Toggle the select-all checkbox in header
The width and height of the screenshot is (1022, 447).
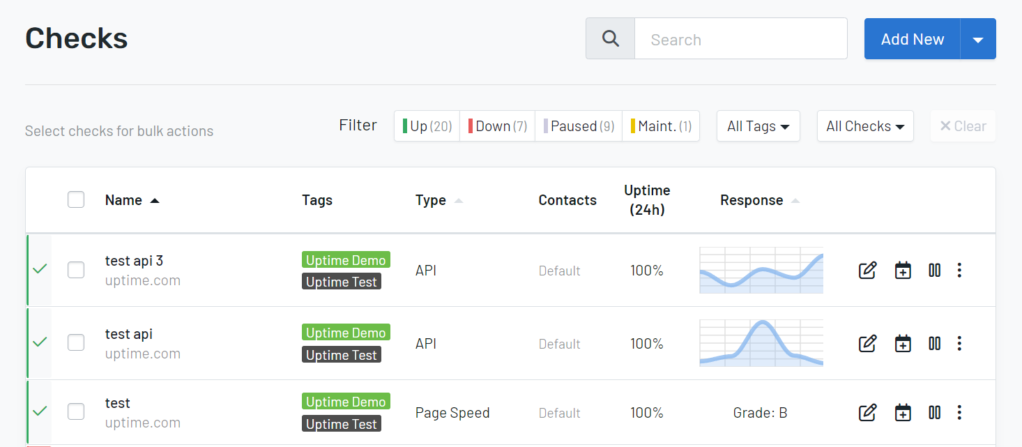tap(76, 199)
